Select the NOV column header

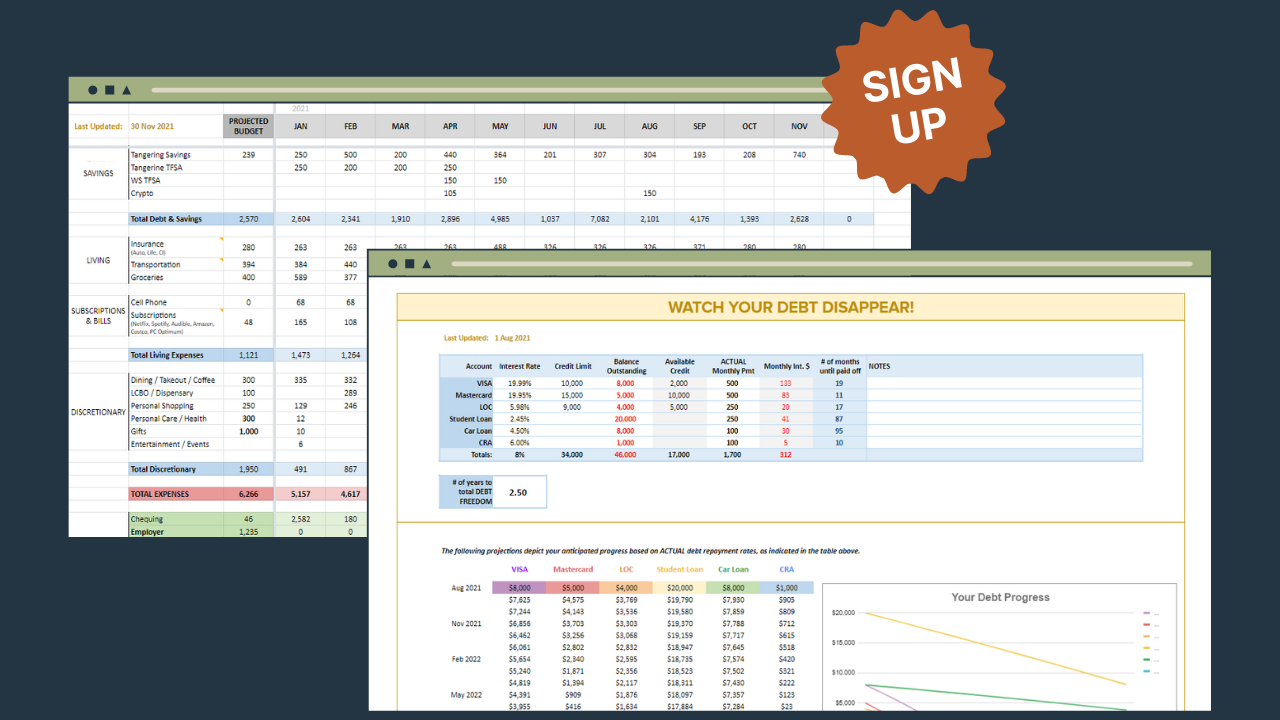[x=799, y=126]
